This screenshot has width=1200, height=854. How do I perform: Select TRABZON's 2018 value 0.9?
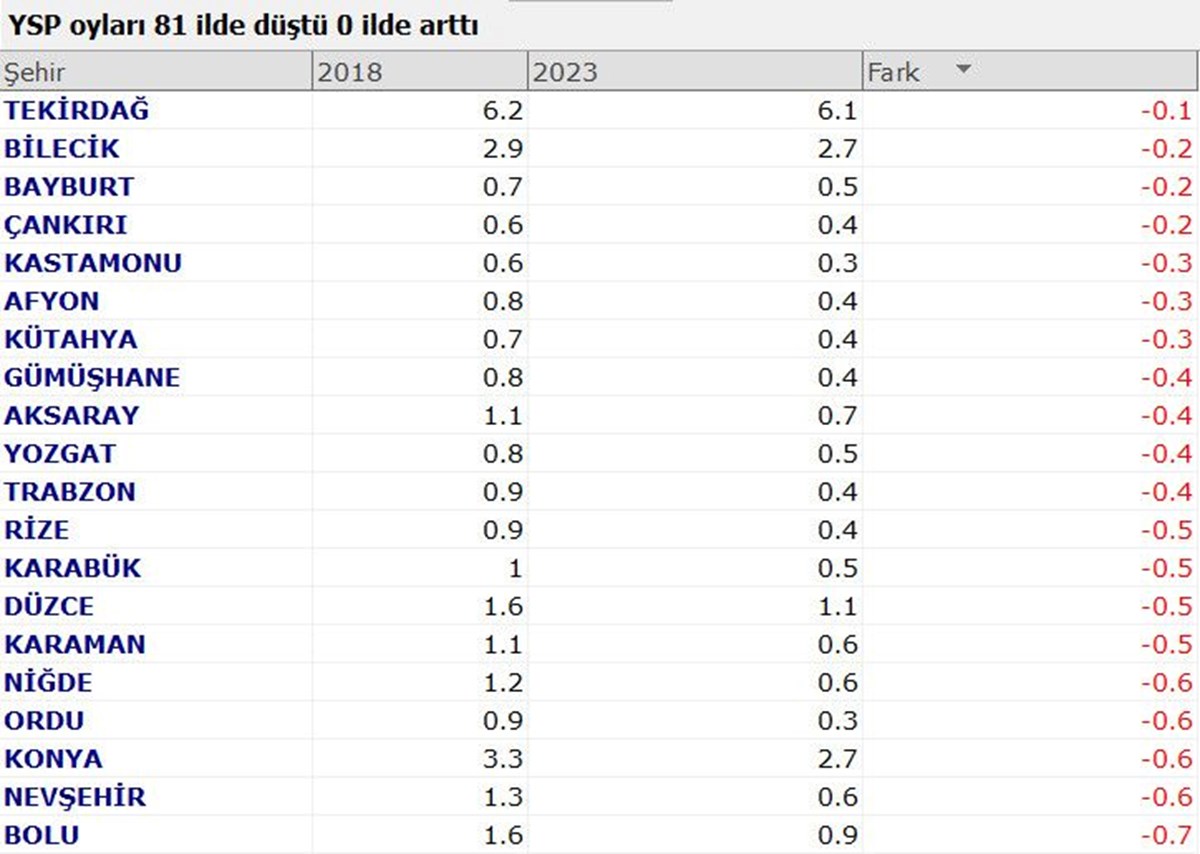click(x=503, y=491)
